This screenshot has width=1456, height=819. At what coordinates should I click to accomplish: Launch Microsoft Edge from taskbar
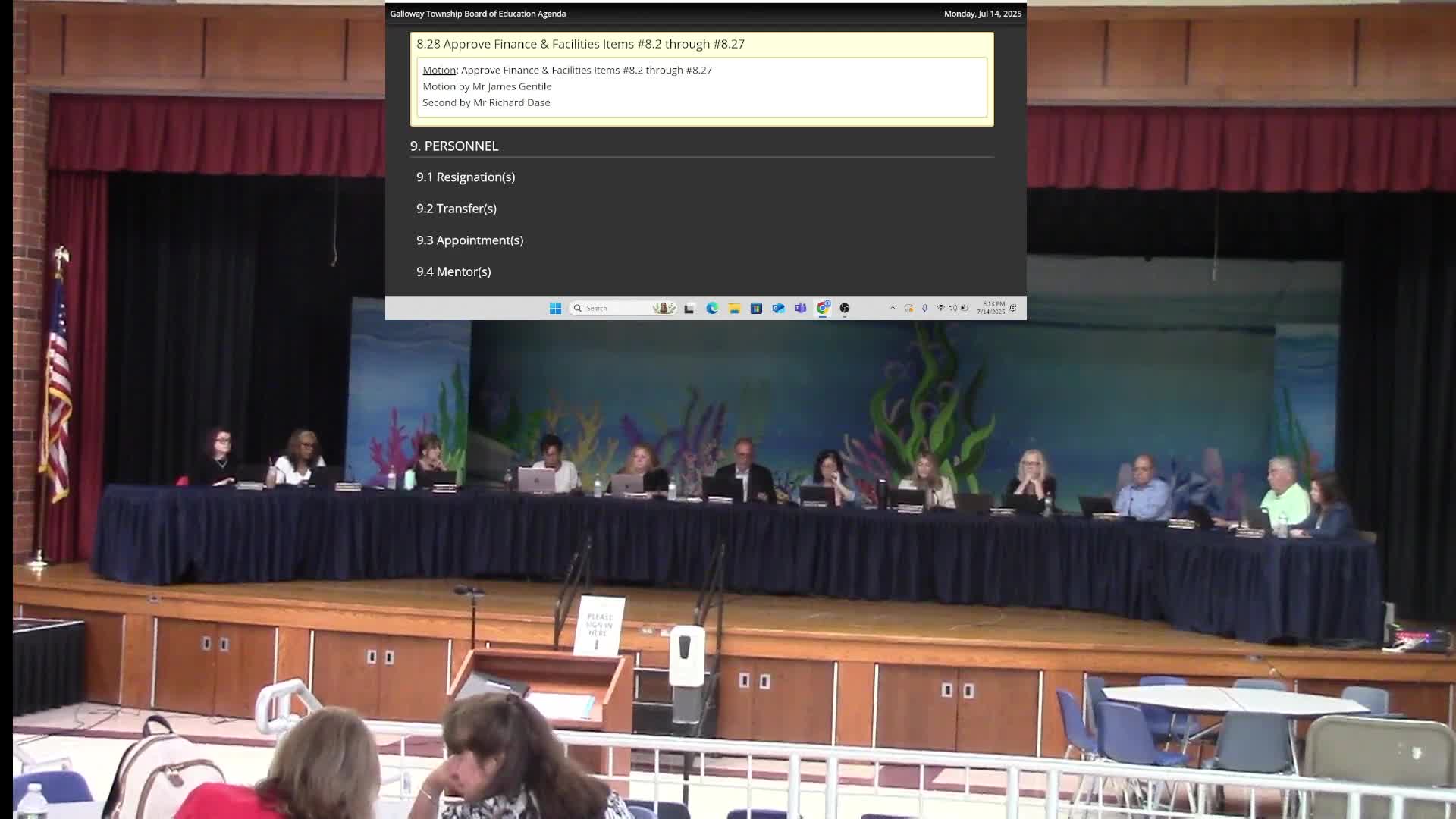[x=712, y=308]
